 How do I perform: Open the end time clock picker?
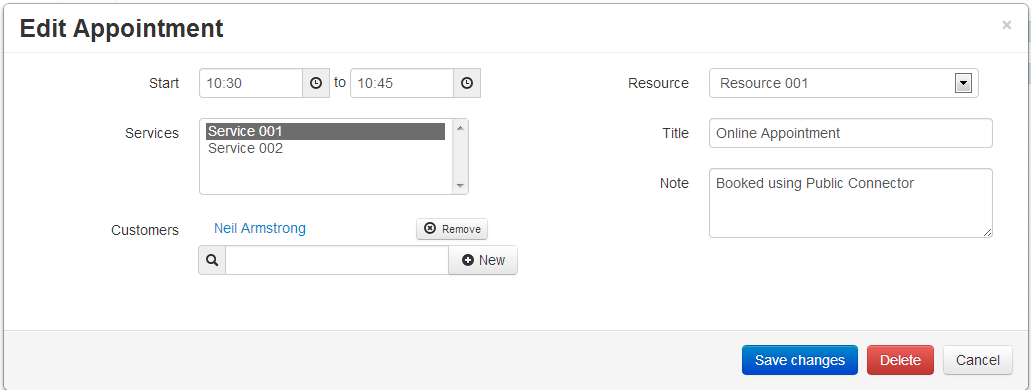(x=467, y=84)
